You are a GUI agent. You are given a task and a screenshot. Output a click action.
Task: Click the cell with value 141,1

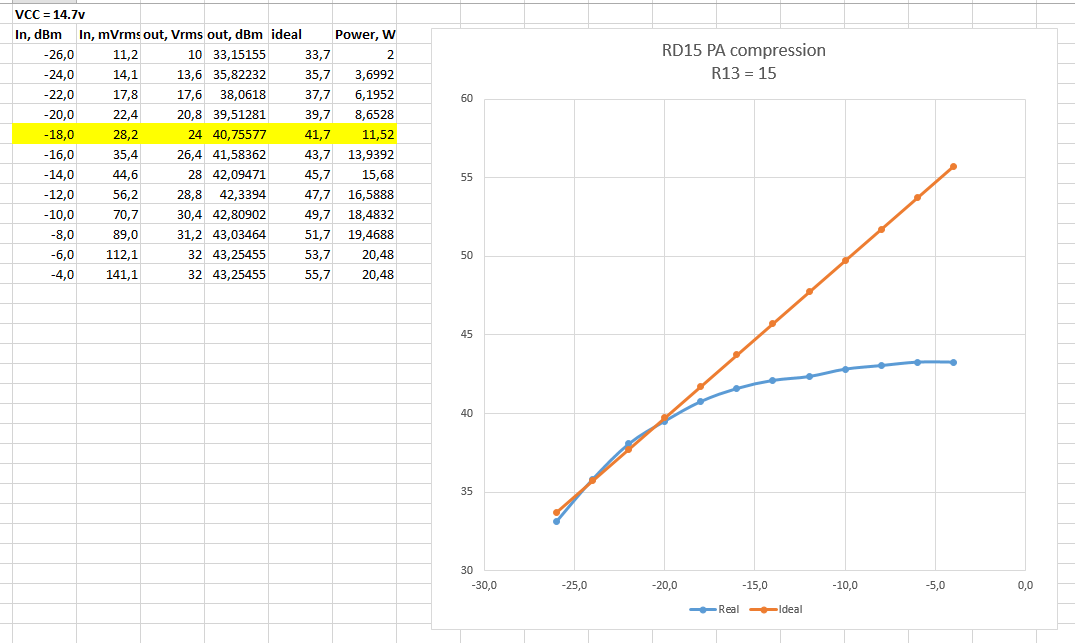pyautogui.click(x=108, y=273)
